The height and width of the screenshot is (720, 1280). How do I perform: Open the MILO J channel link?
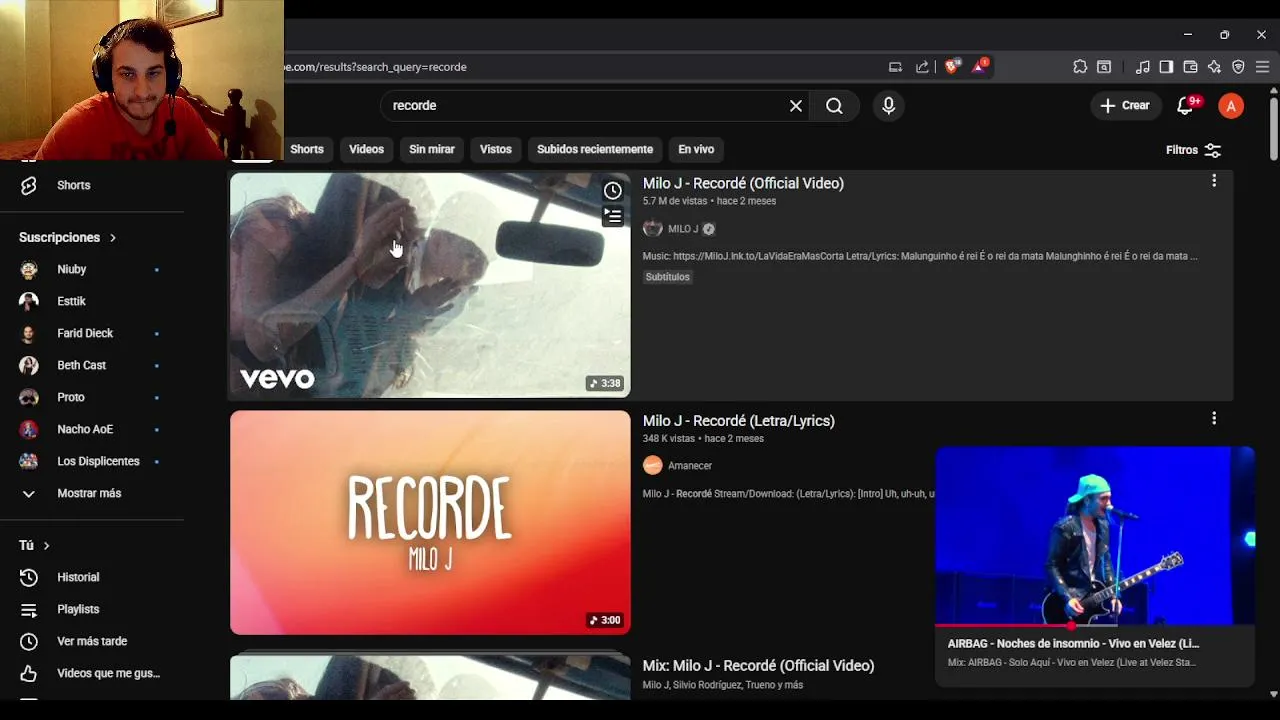coord(683,229)
